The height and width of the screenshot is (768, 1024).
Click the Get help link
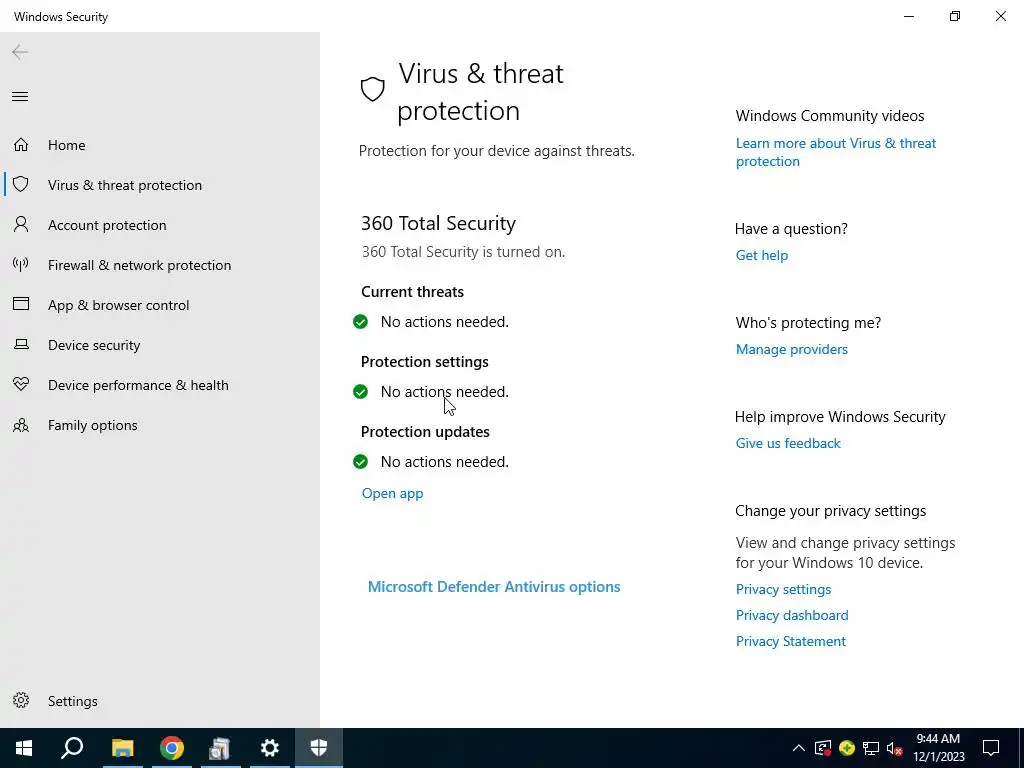point(761,255)
